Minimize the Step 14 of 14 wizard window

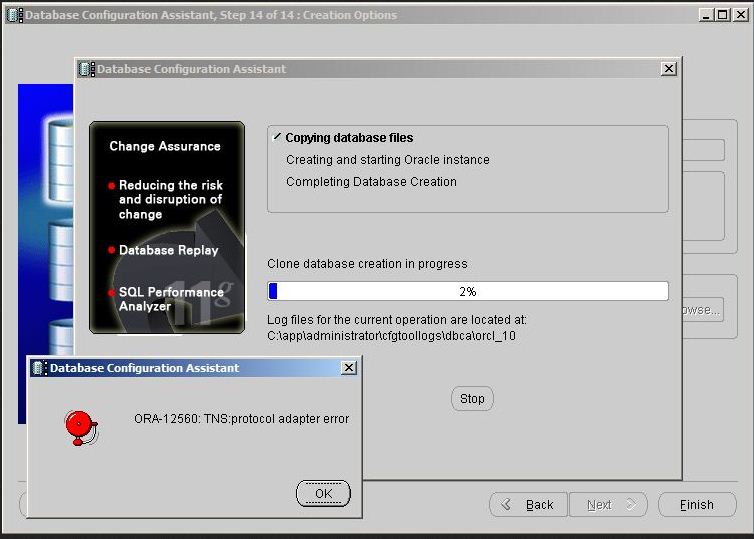pyautogui.click(x=707, y=15)
